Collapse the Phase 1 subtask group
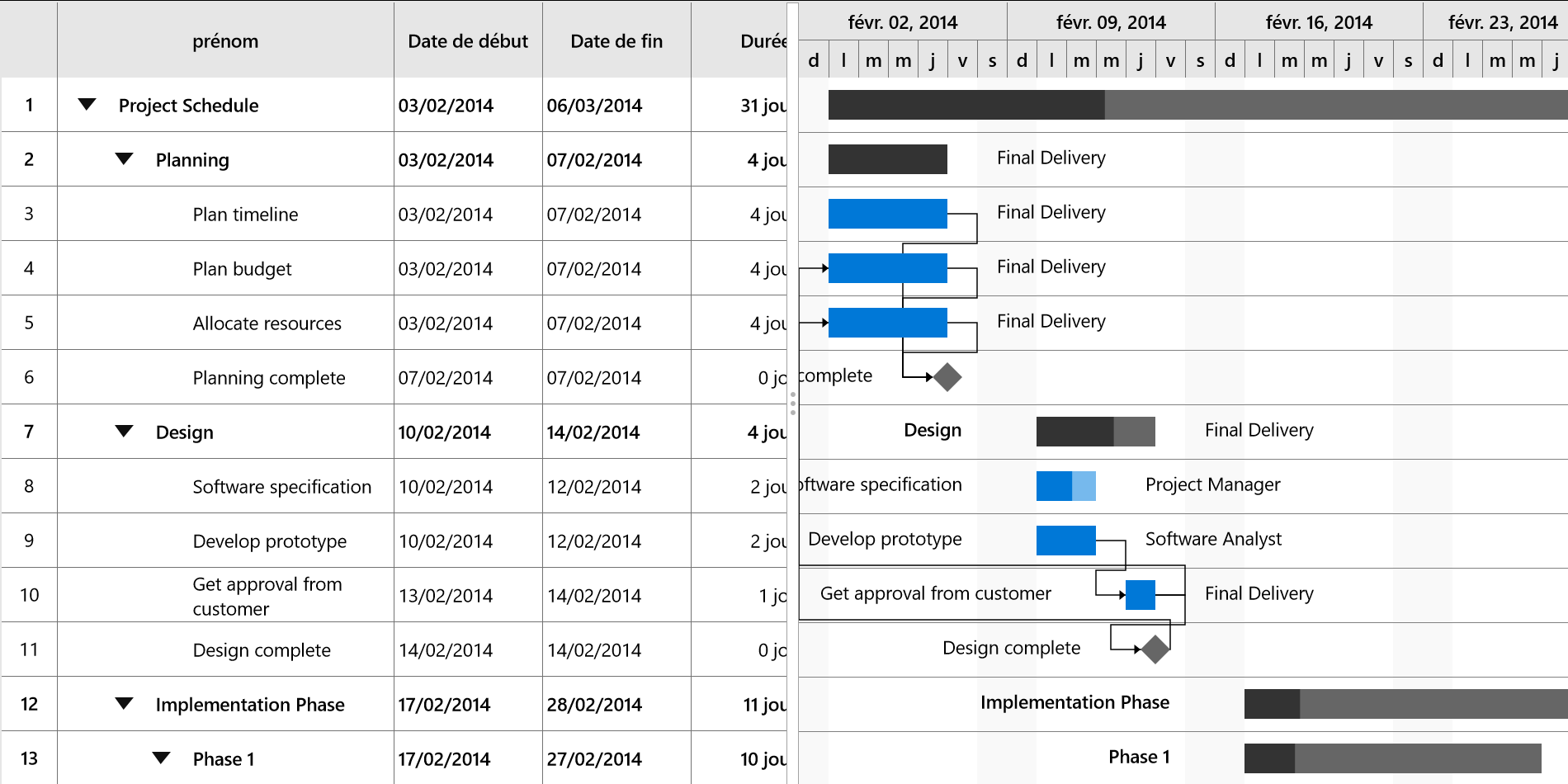The image size is (1568, 784). coord(162,758)
